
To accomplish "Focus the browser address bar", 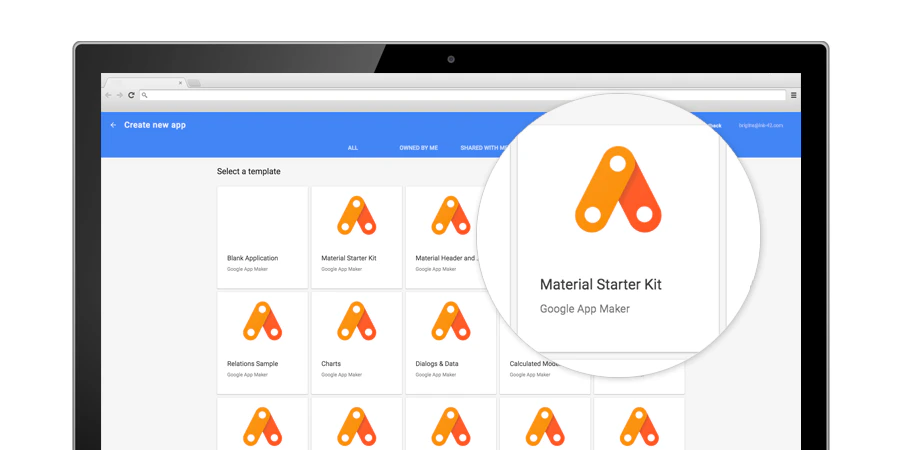I will [x=462, y=95].
